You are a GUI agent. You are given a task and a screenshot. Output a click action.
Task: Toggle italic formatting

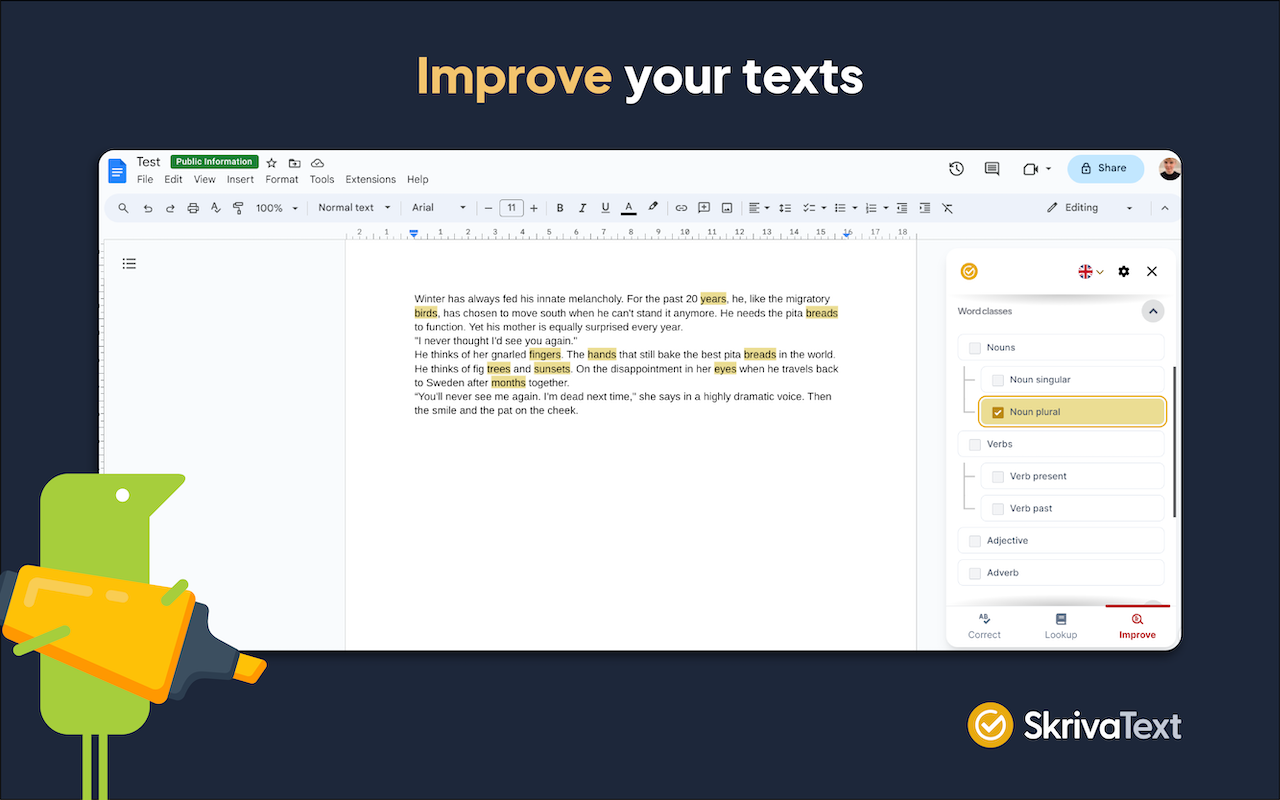point(583,208)
